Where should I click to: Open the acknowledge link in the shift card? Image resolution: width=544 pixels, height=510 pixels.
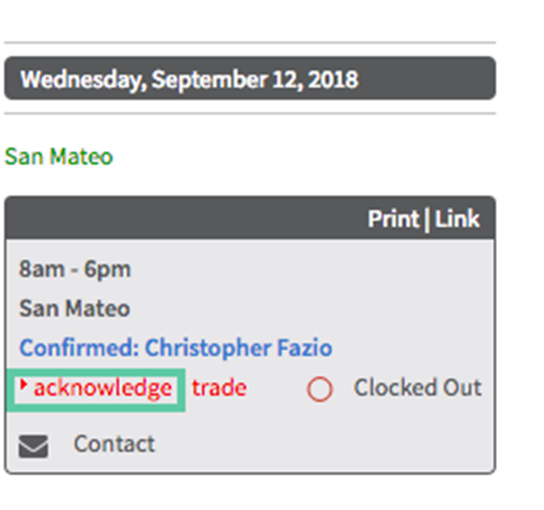(103, 389)
